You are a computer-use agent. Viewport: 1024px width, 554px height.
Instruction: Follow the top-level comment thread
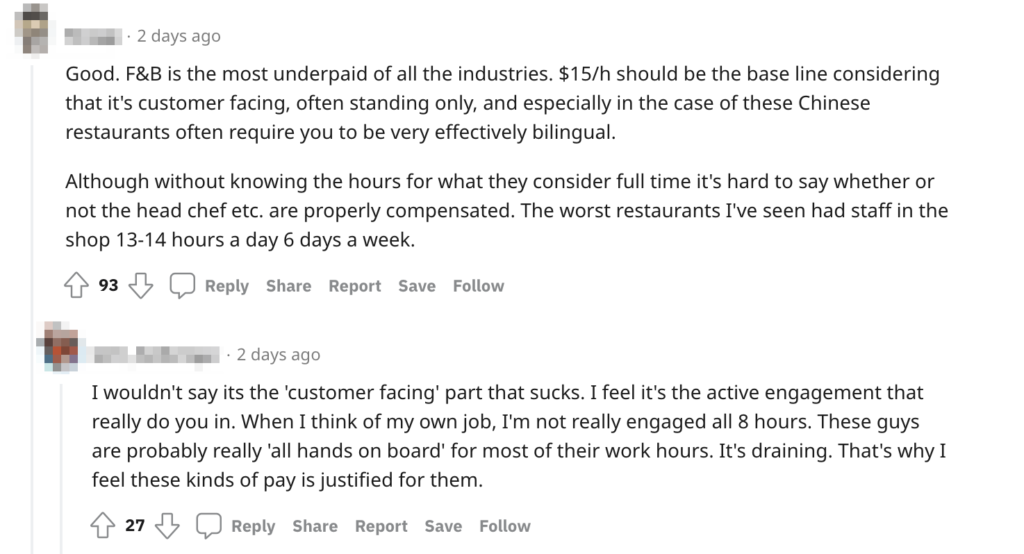(478, 286)
